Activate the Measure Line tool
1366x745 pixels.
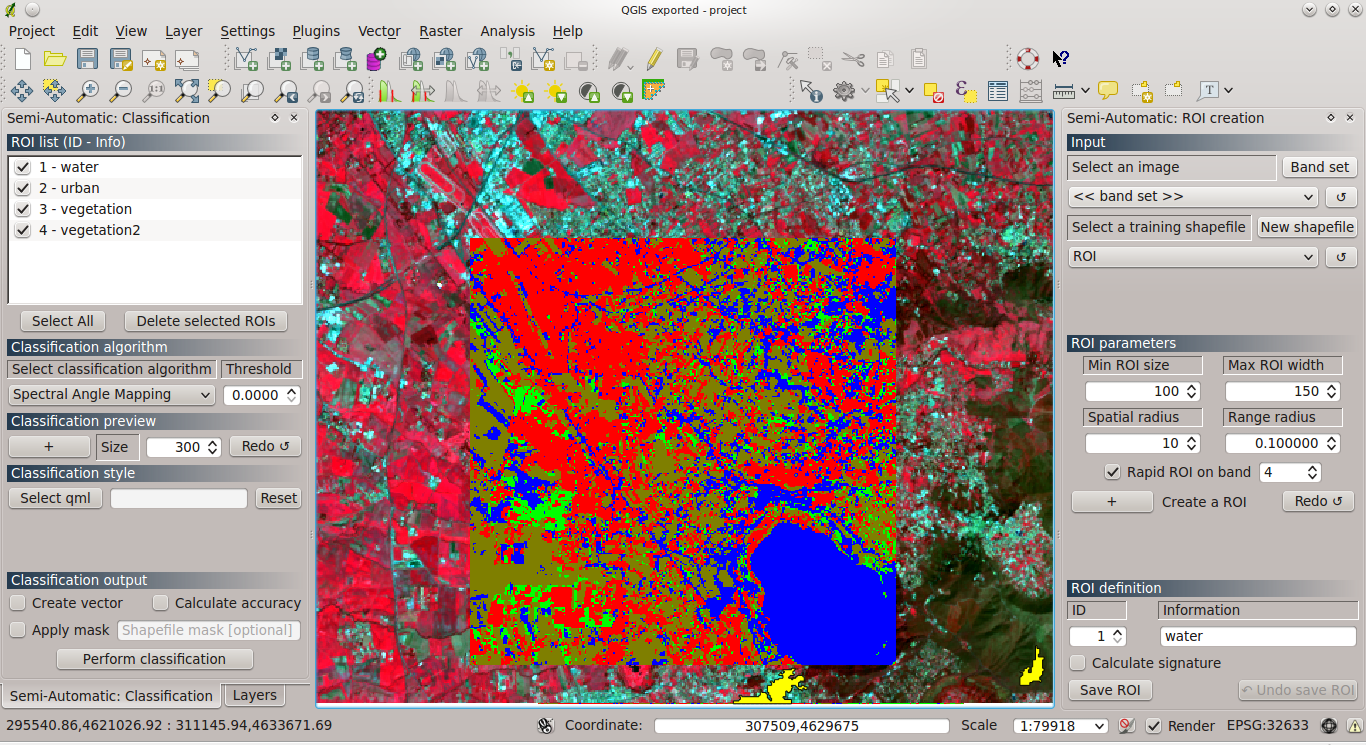[x=1063, y=90]
